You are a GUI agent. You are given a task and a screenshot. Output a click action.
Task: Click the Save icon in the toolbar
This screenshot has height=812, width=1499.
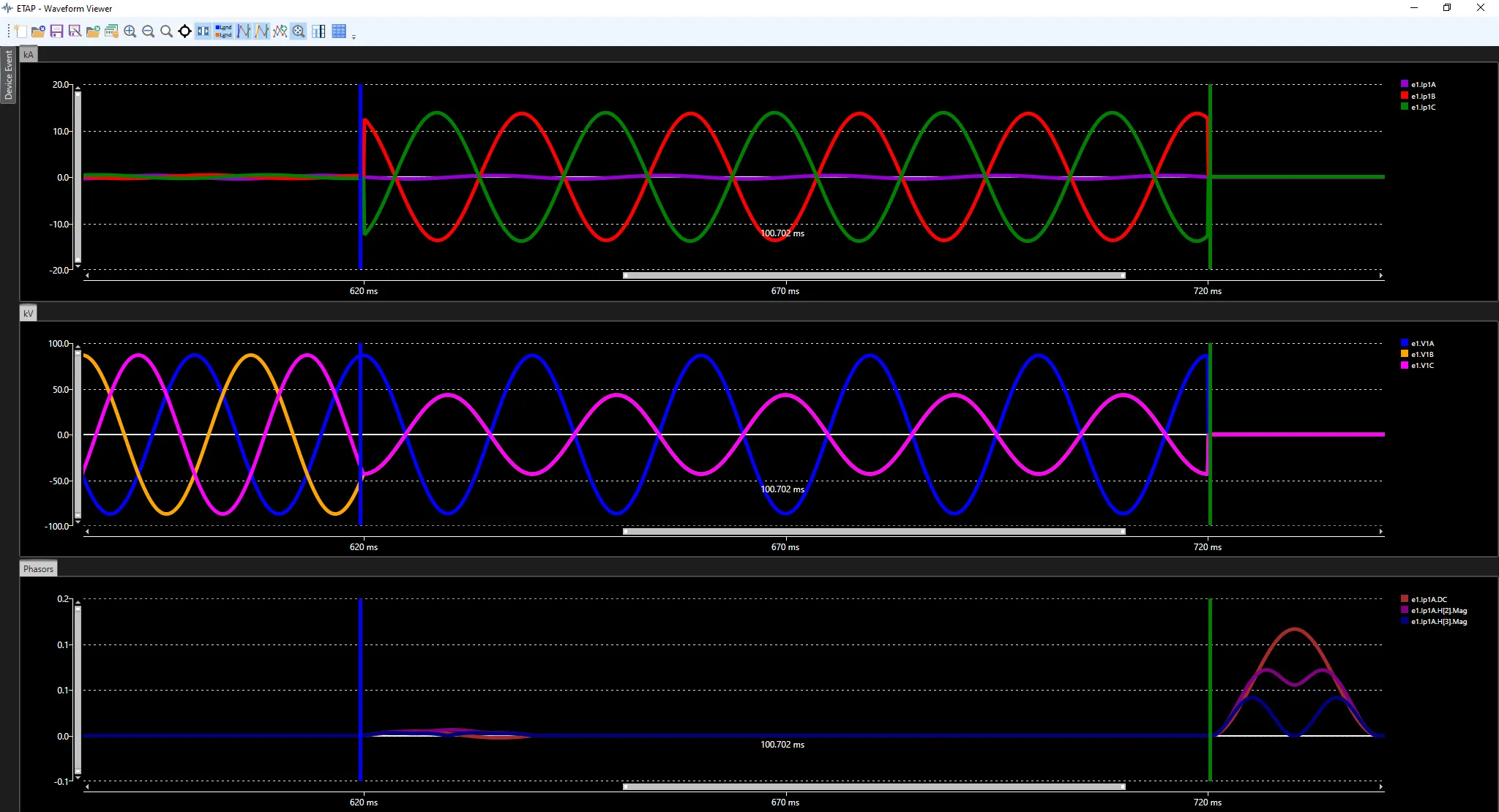pos(56,31)
